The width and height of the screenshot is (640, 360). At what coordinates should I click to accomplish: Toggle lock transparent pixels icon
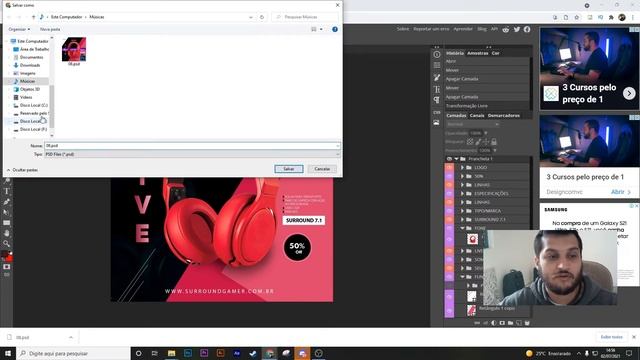pos(470,142)
